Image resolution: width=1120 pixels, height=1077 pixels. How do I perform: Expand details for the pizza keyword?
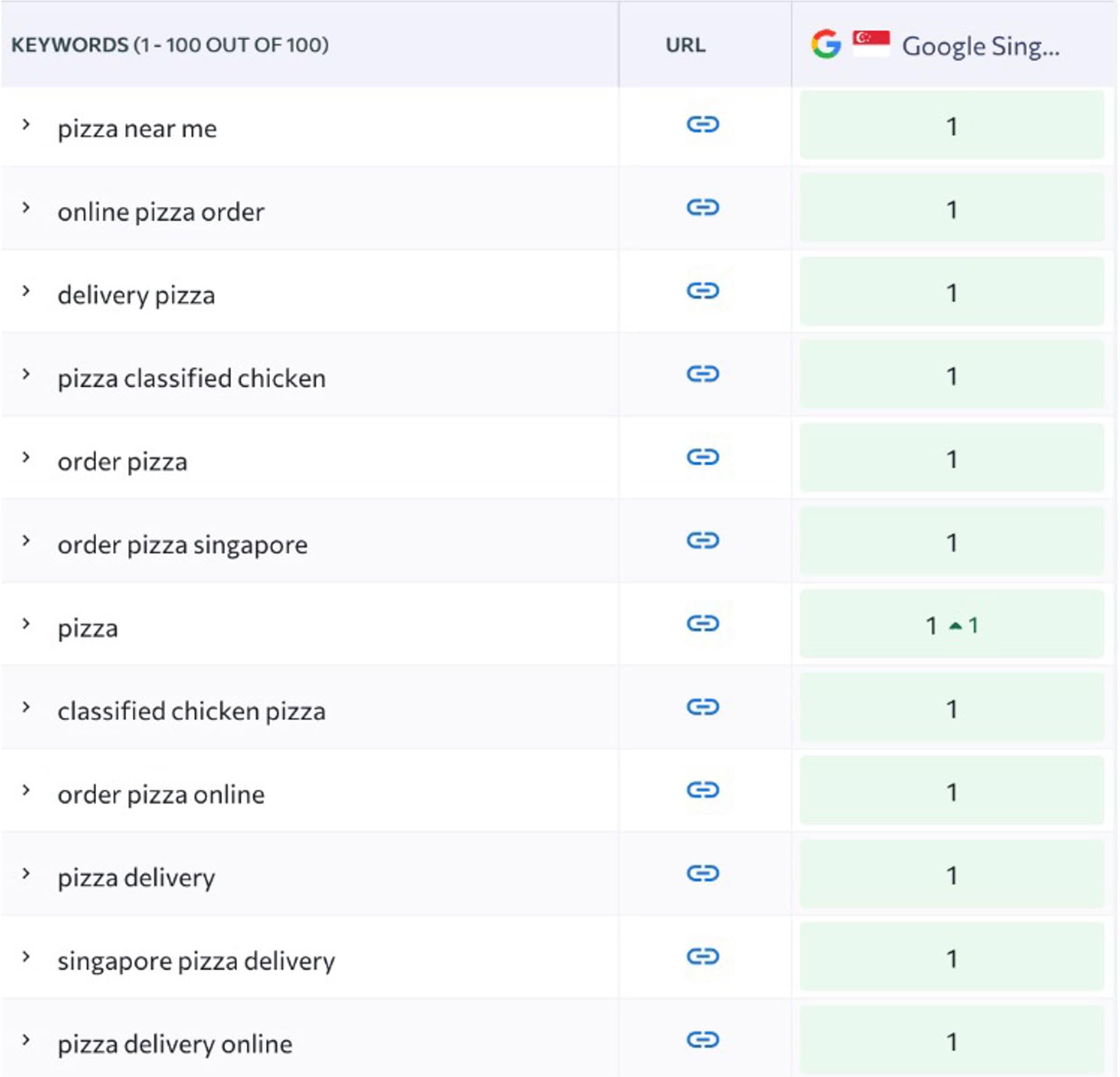point(26,624)
